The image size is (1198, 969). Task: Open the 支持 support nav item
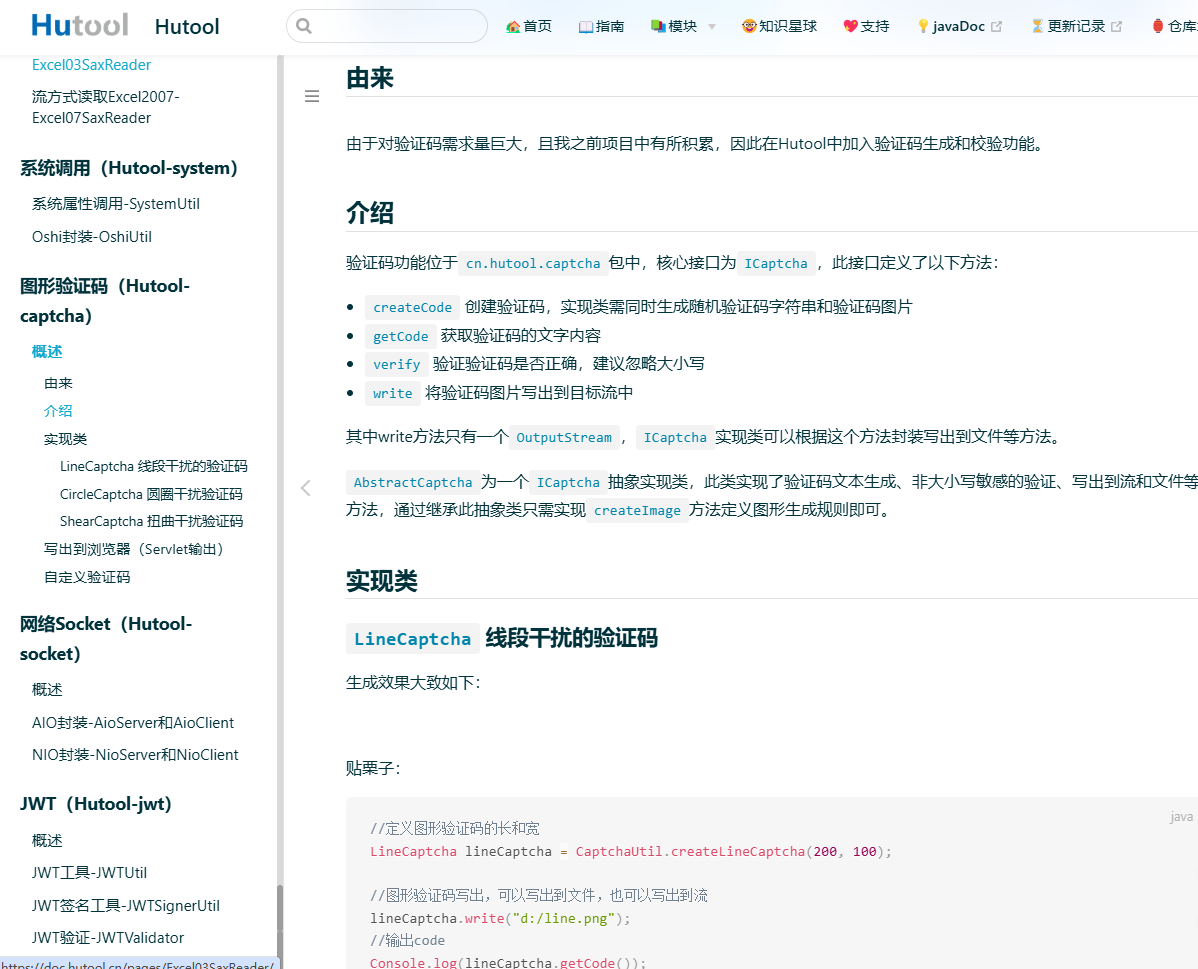[866, 26]
